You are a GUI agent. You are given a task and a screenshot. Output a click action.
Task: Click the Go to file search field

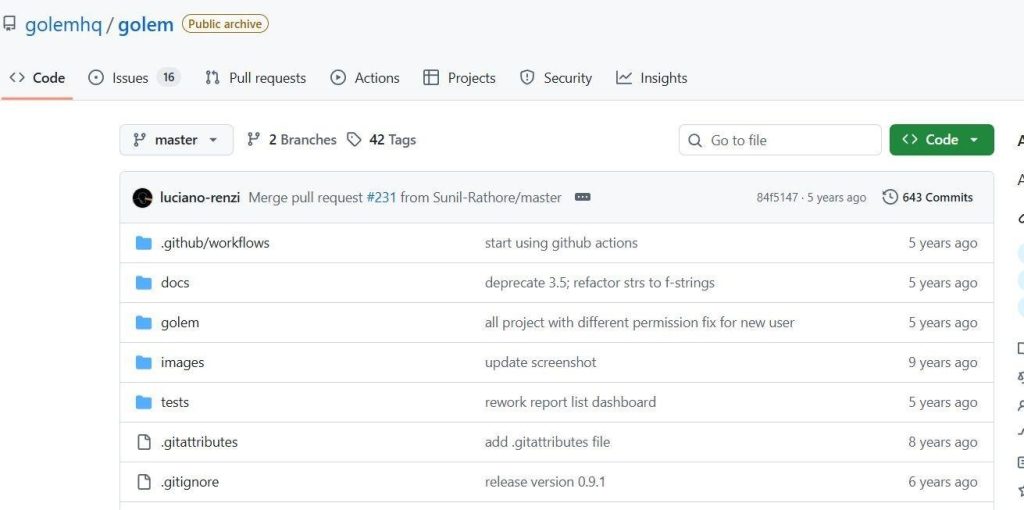tap(780, 140)
